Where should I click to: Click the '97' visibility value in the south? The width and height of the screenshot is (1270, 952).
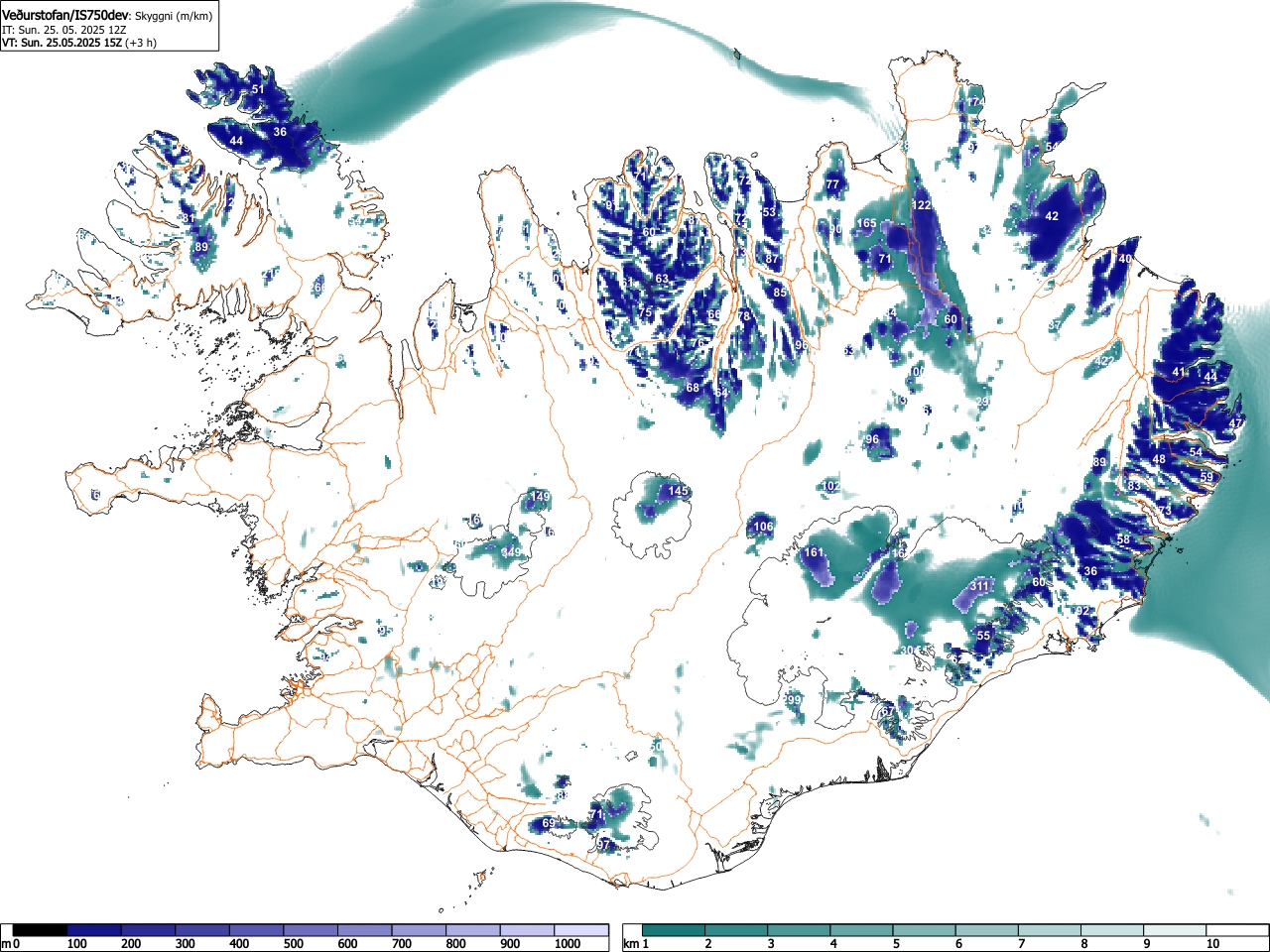[x=604, y=845]
